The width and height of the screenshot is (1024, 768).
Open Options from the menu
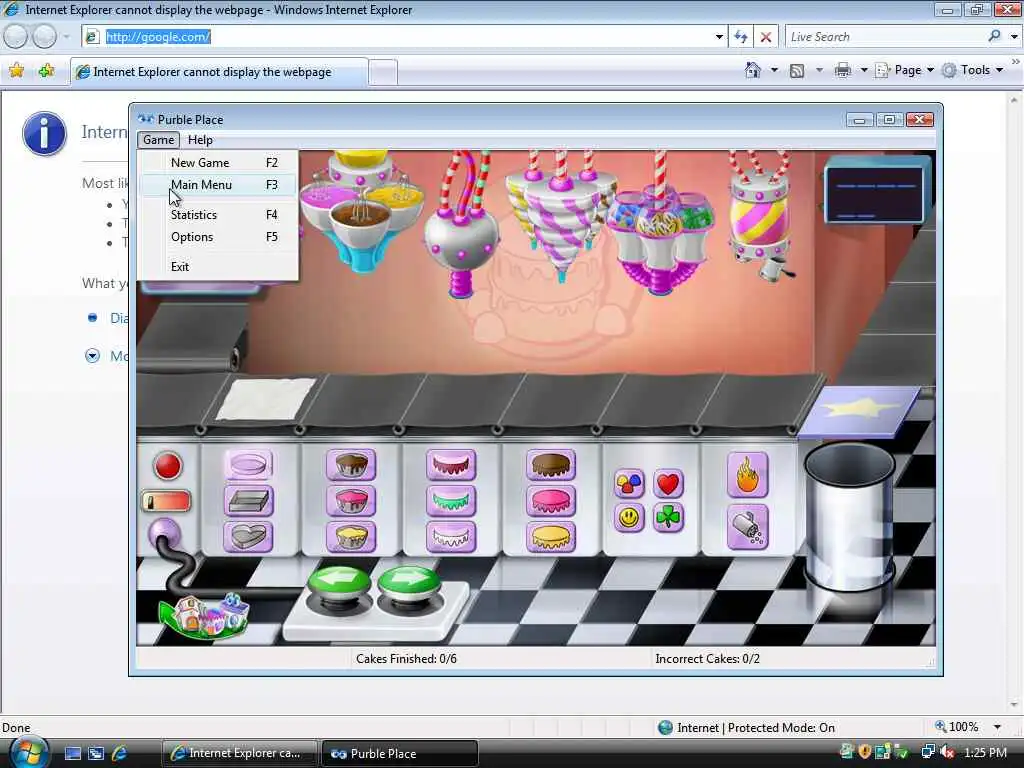[219, 237]
